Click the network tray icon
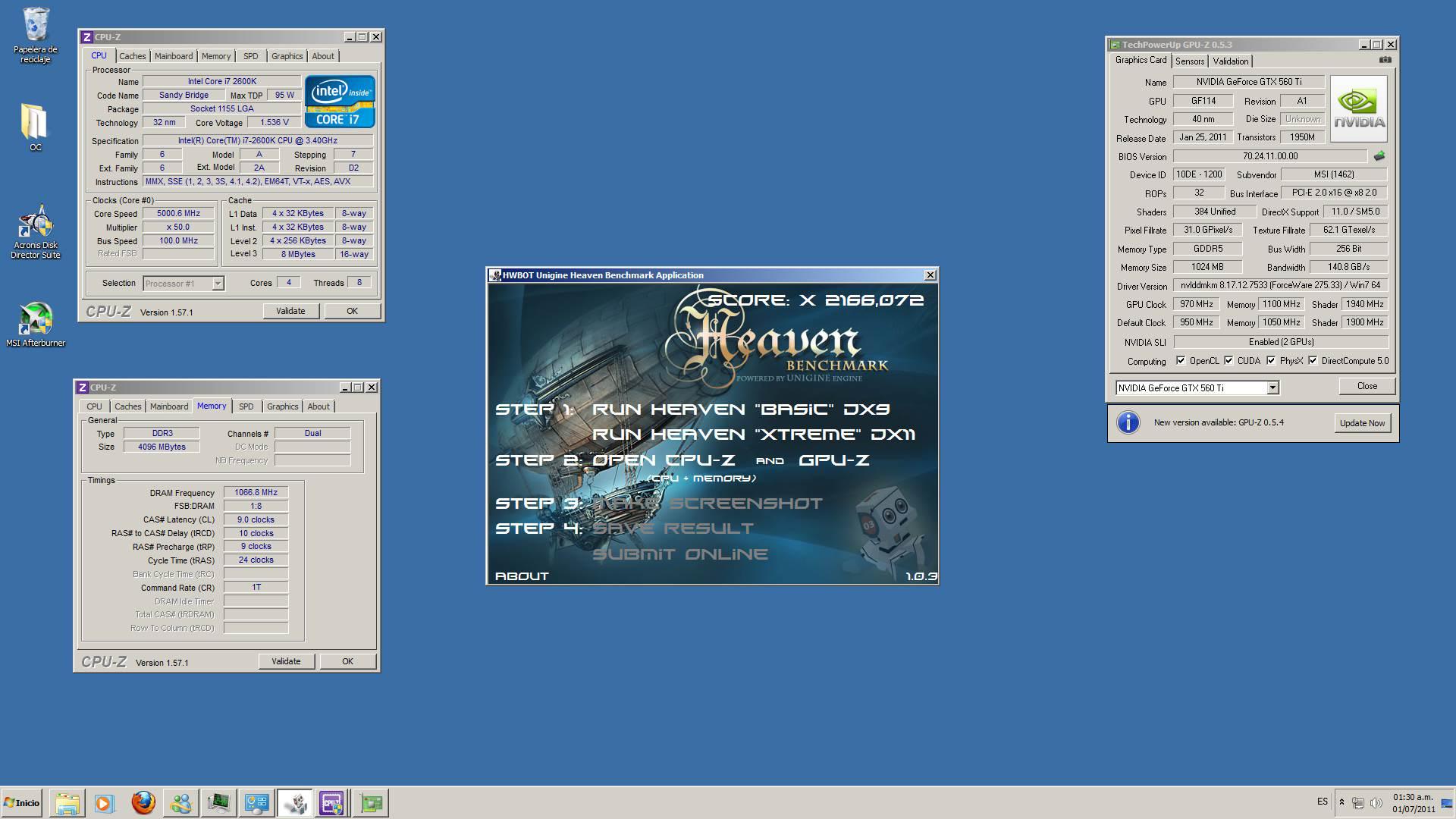 (x=1358, y=802)
